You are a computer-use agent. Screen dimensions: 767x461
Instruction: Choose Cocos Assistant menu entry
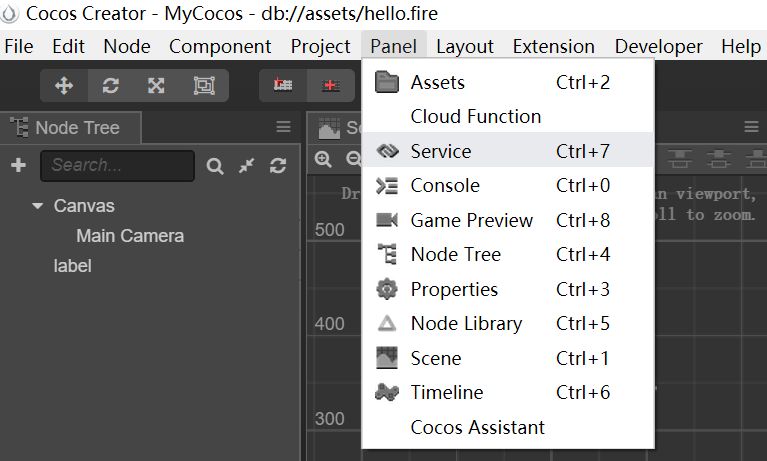pos(508,427)
